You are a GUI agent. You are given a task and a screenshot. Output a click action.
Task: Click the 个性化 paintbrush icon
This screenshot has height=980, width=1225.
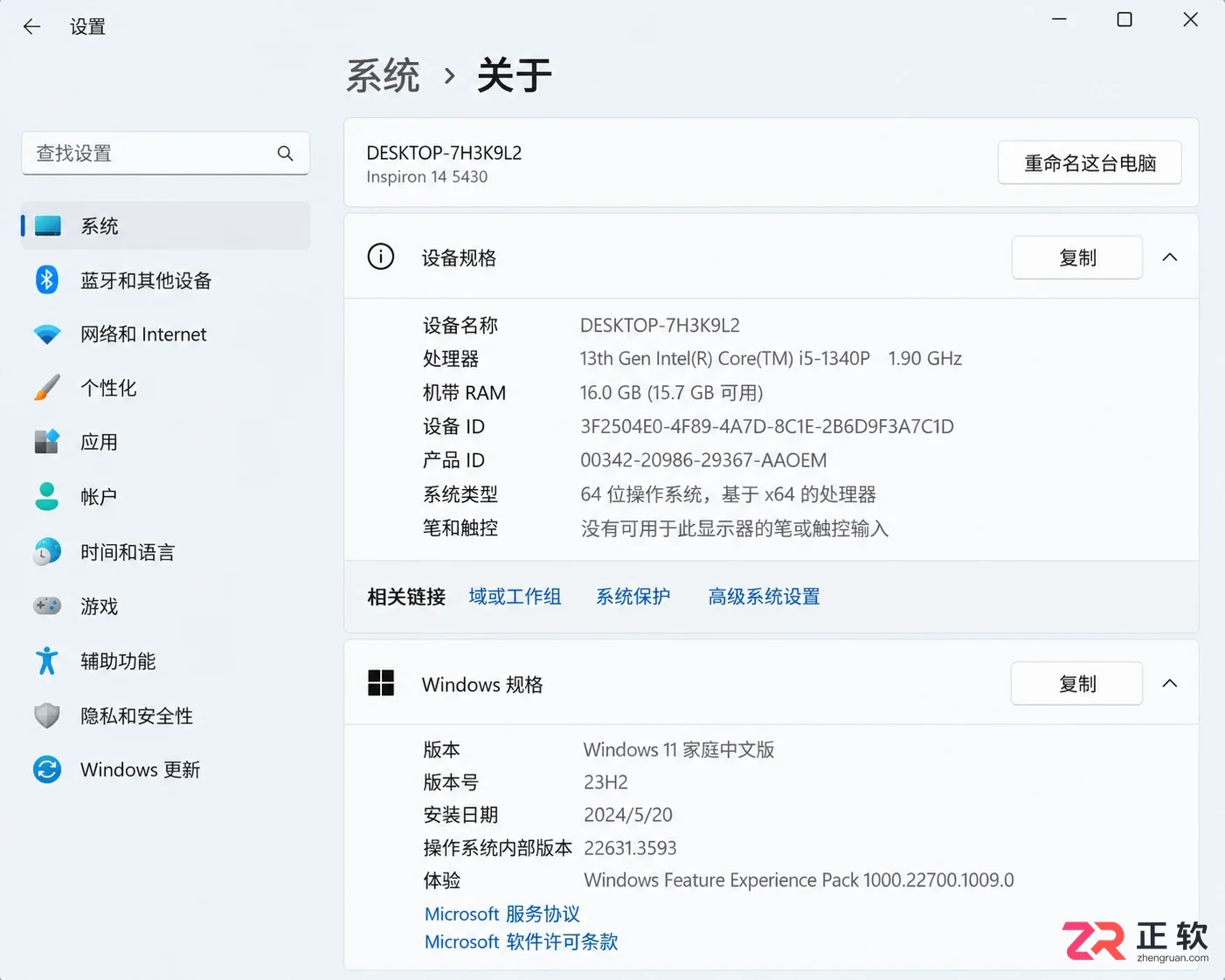47,388
